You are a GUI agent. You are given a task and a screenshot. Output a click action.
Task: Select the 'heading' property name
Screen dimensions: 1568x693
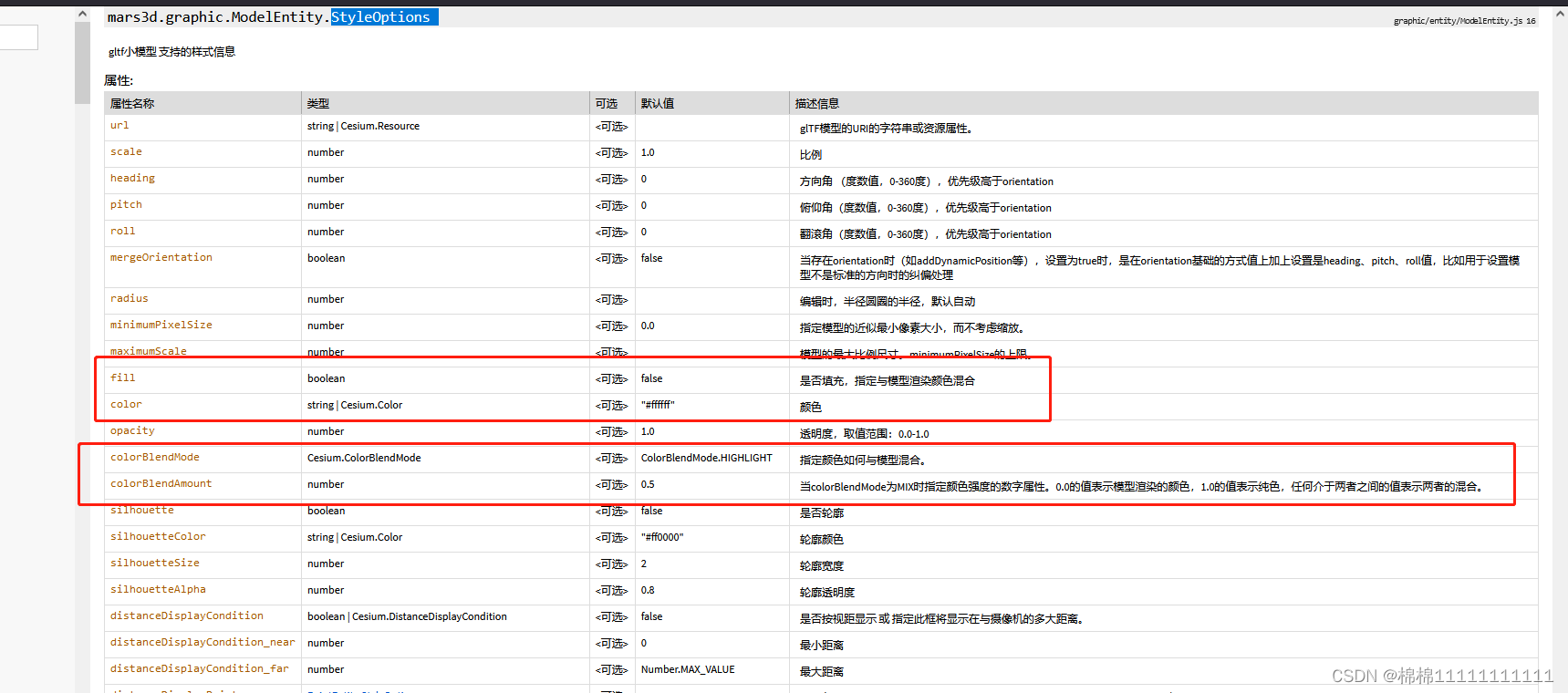pyautogui.click(x=132, y=179)
